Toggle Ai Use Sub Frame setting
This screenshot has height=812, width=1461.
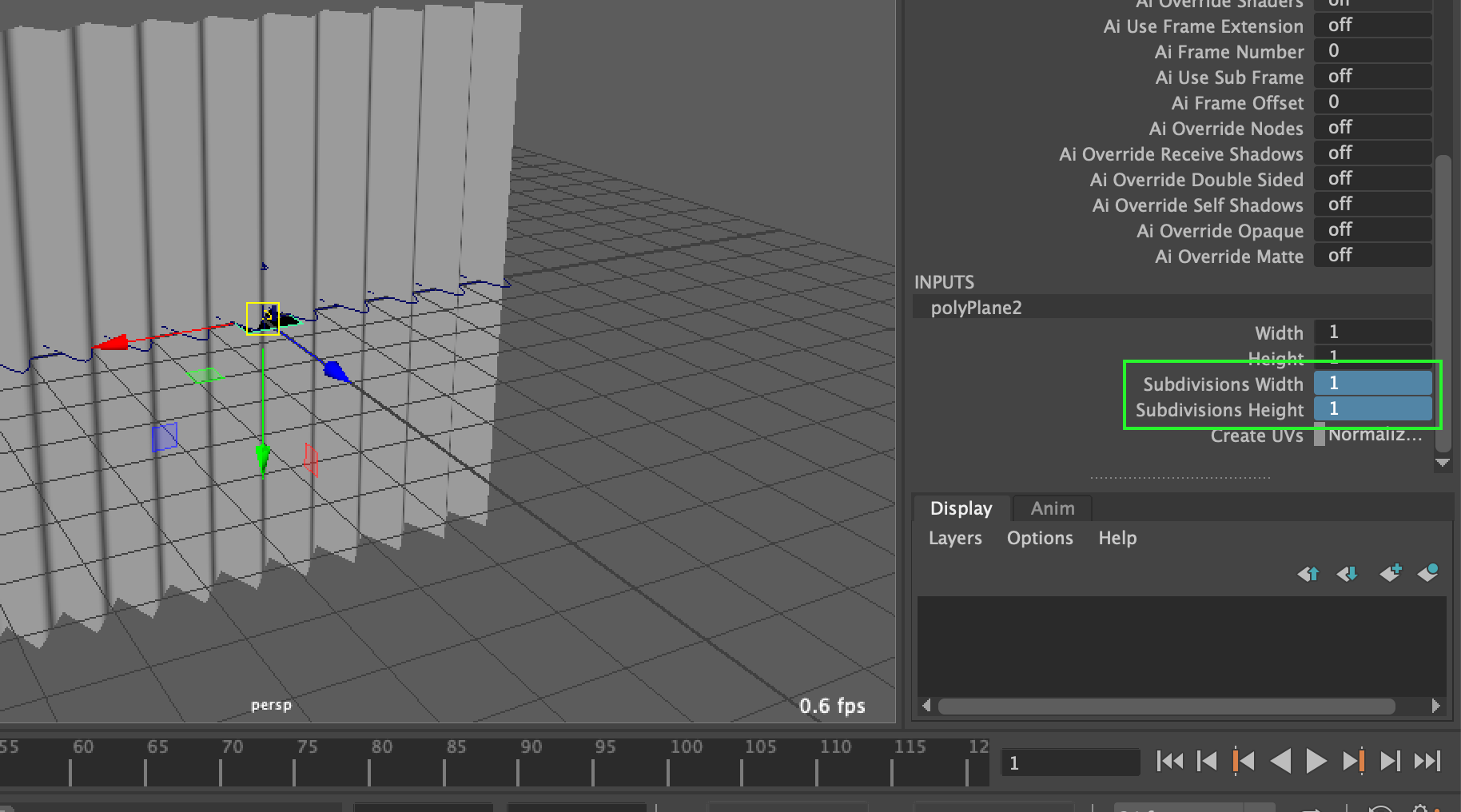click(x=1372, y=76)
